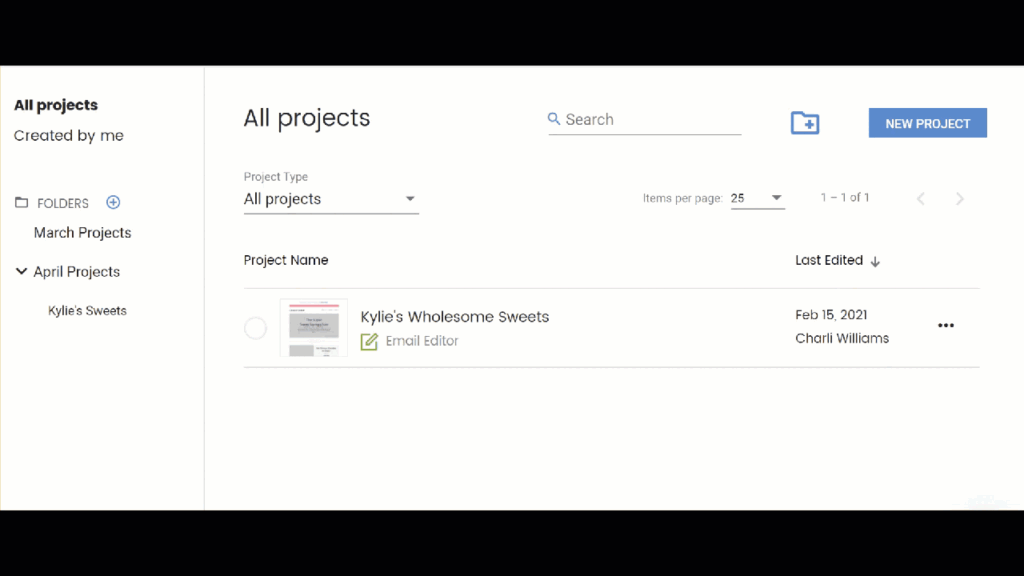
Task: Click the Email Editor pencil icon
Action: [x=369, y=341]
